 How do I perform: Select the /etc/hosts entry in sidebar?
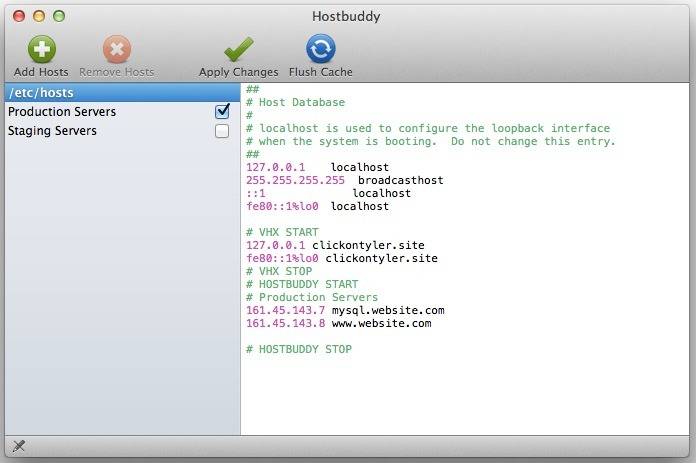(123, 92)
